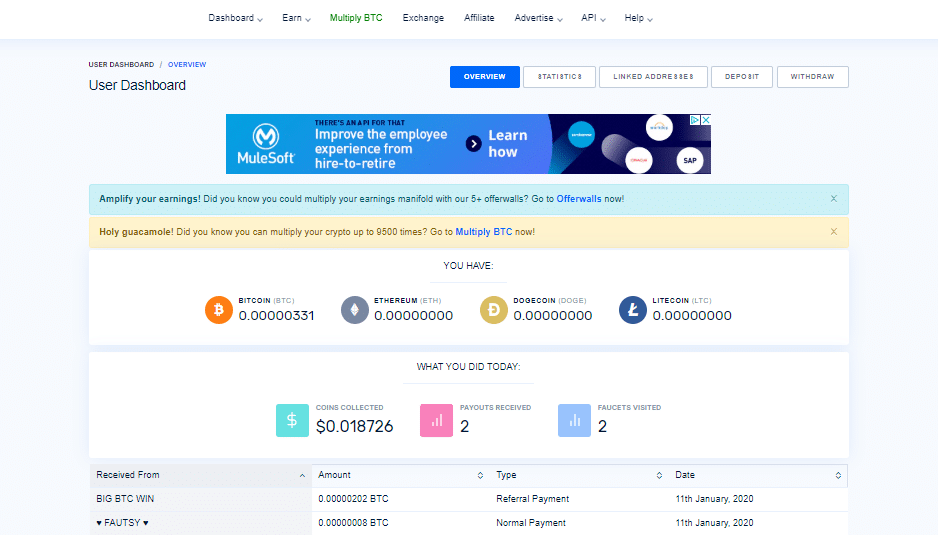The width and height of the screenshot is (938, 535).
Task: Click the Litecoin coin icon
Action: tap(633, 310)
